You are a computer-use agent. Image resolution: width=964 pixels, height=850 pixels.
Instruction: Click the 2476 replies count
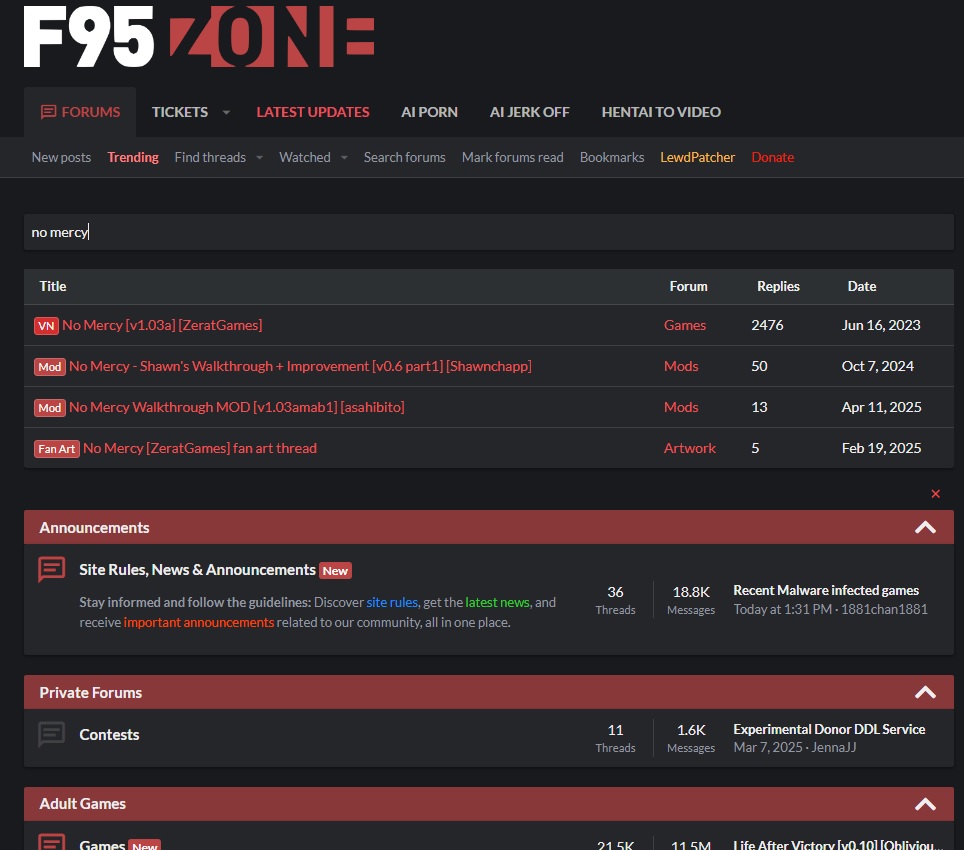[767, 325]
